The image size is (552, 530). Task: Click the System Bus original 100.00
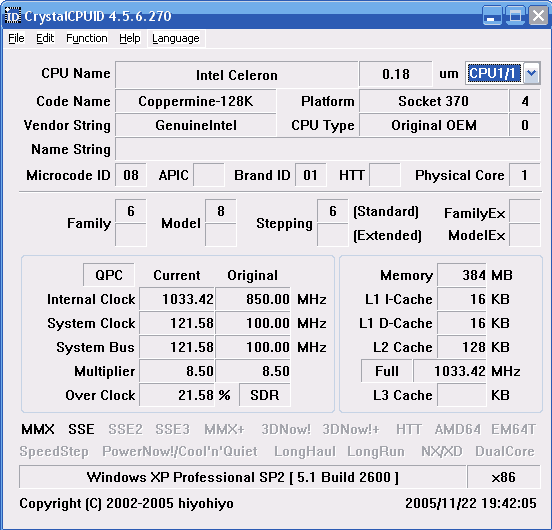253,347
